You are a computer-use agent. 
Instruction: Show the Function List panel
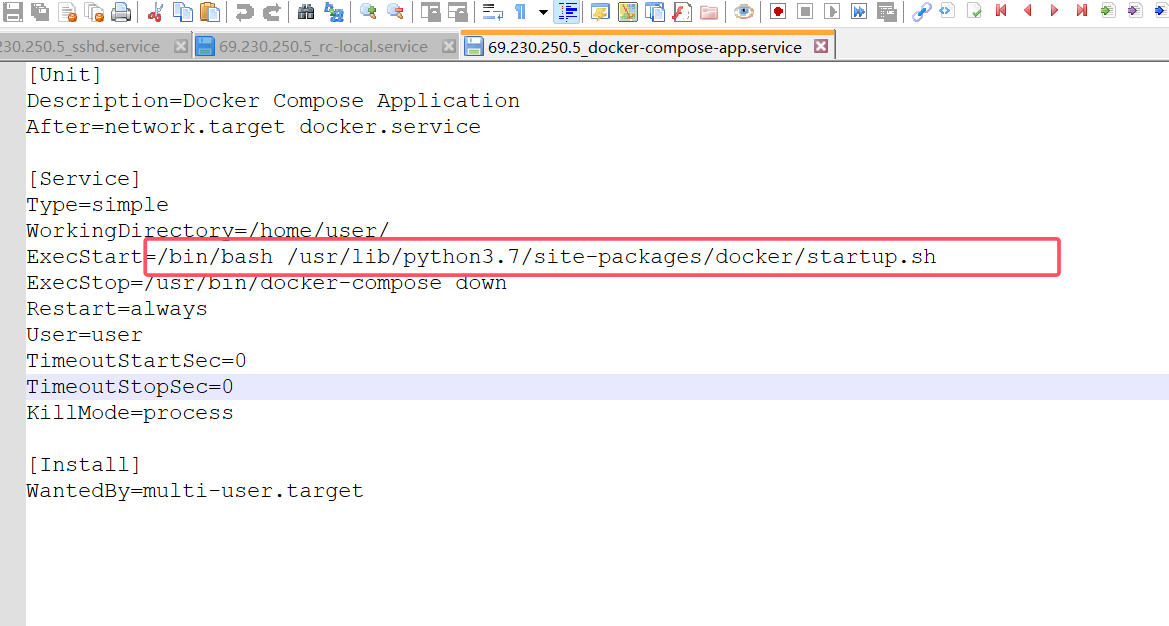pos(681,11)
